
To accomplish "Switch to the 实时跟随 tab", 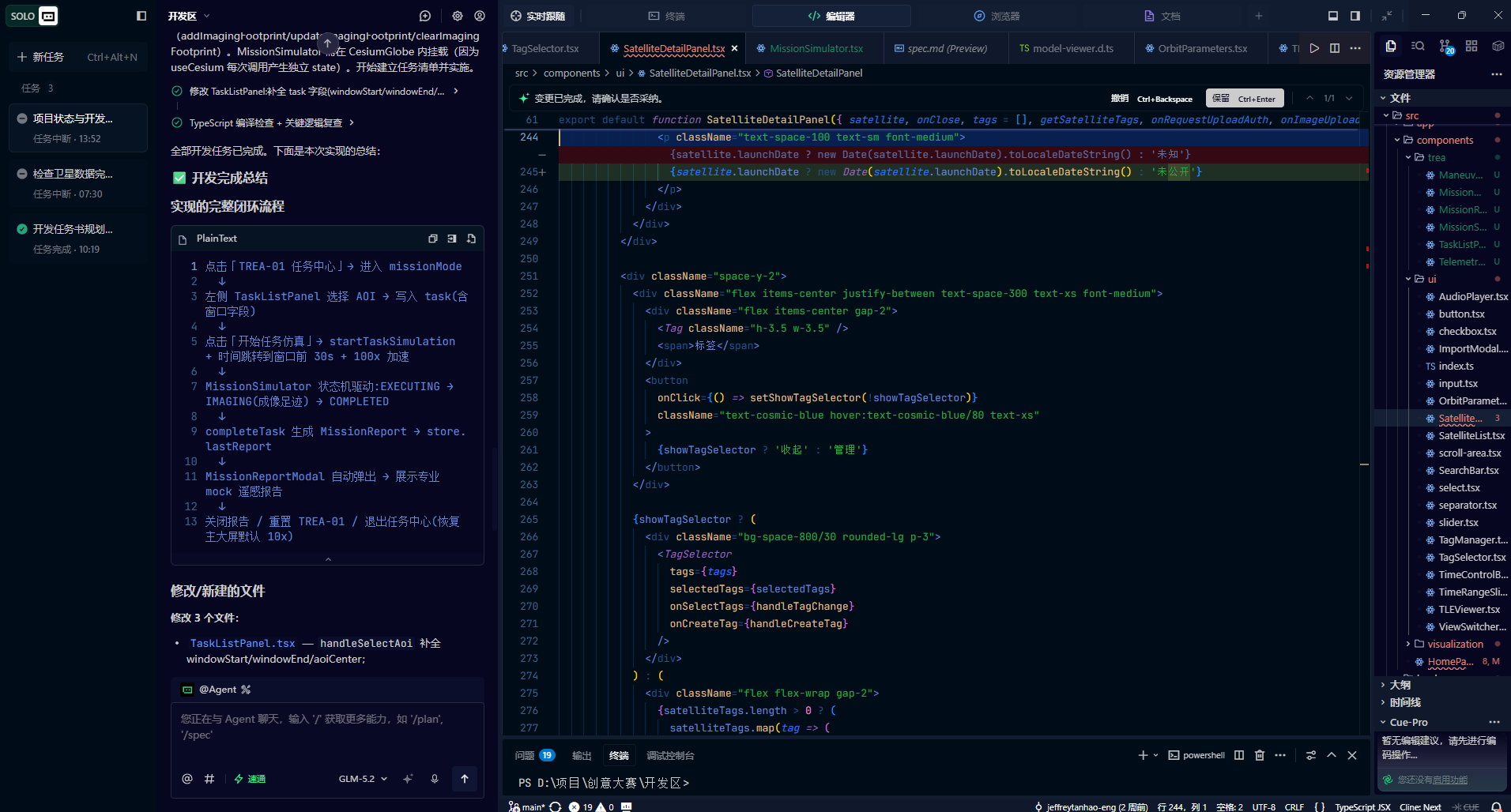I will (x=538, y=16).
